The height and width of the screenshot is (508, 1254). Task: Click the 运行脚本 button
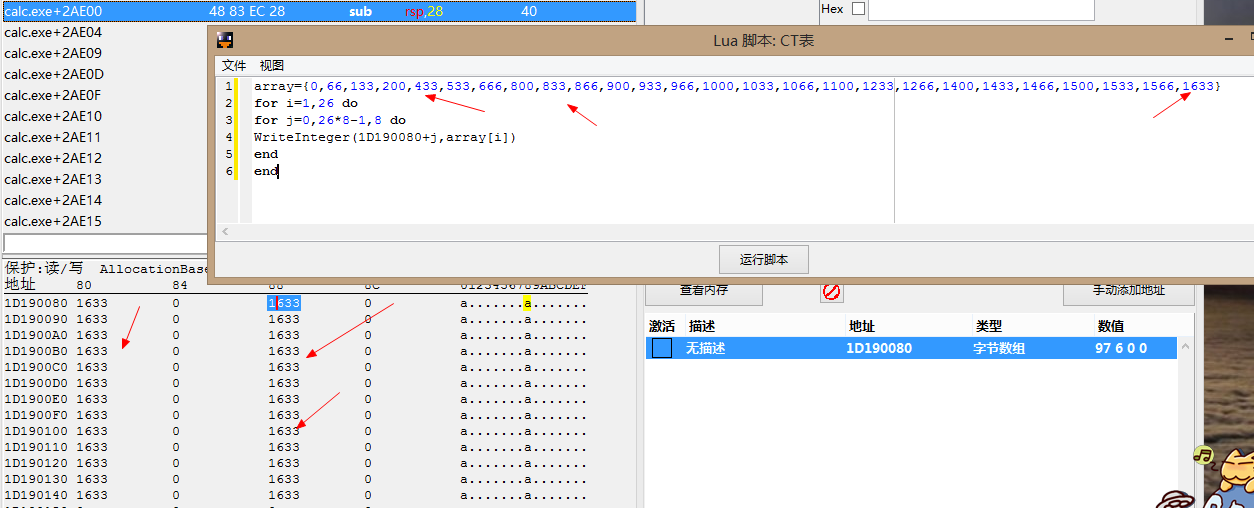point(764,259)
